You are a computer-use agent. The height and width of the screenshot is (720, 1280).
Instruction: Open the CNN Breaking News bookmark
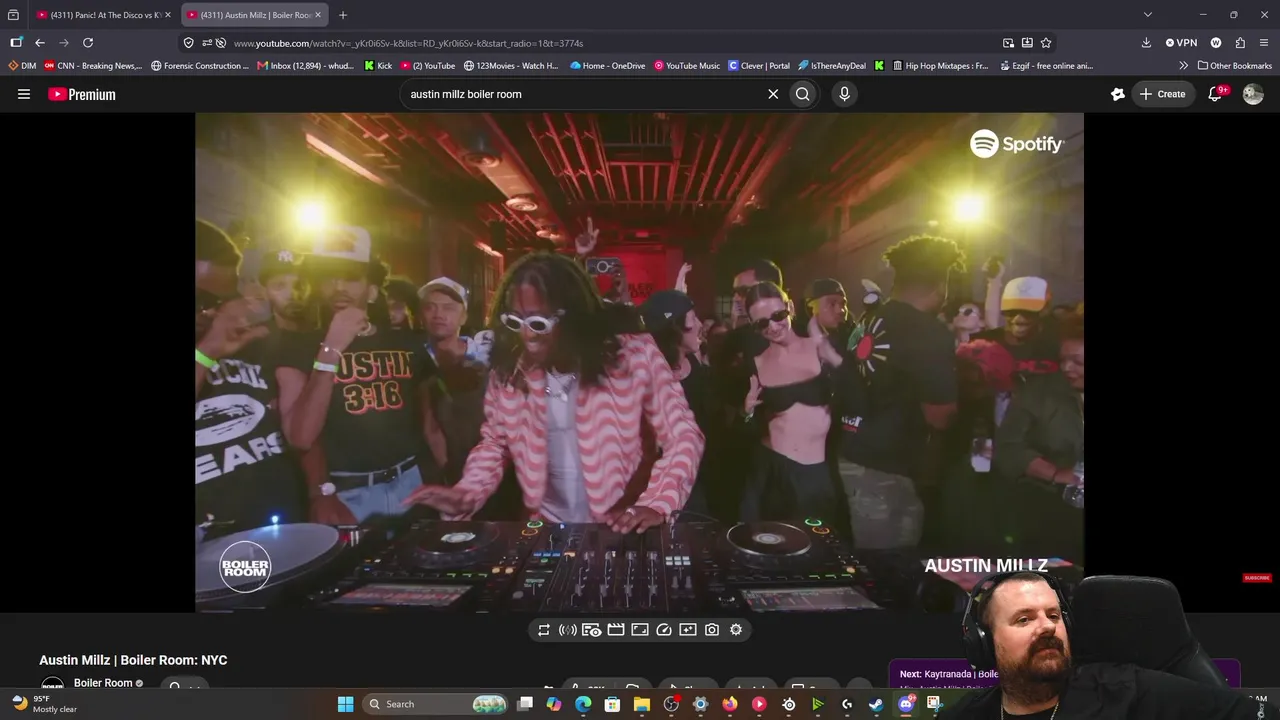[x=92, y=66]
